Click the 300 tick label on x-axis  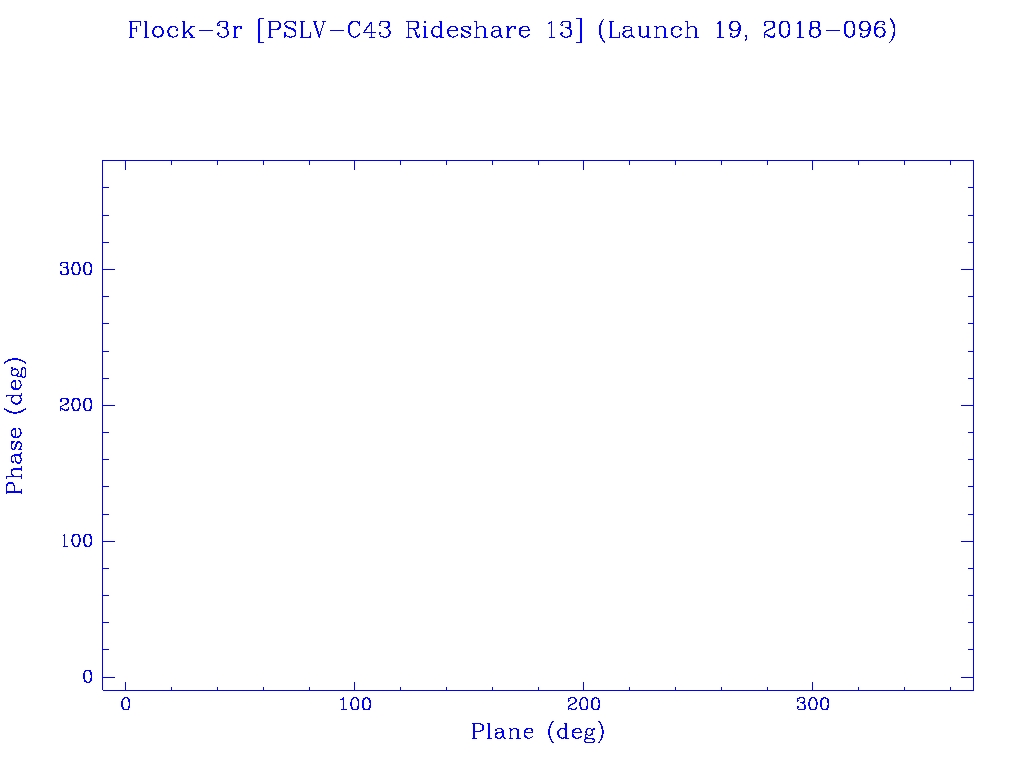pyautogui.click(x=812, y=704)
